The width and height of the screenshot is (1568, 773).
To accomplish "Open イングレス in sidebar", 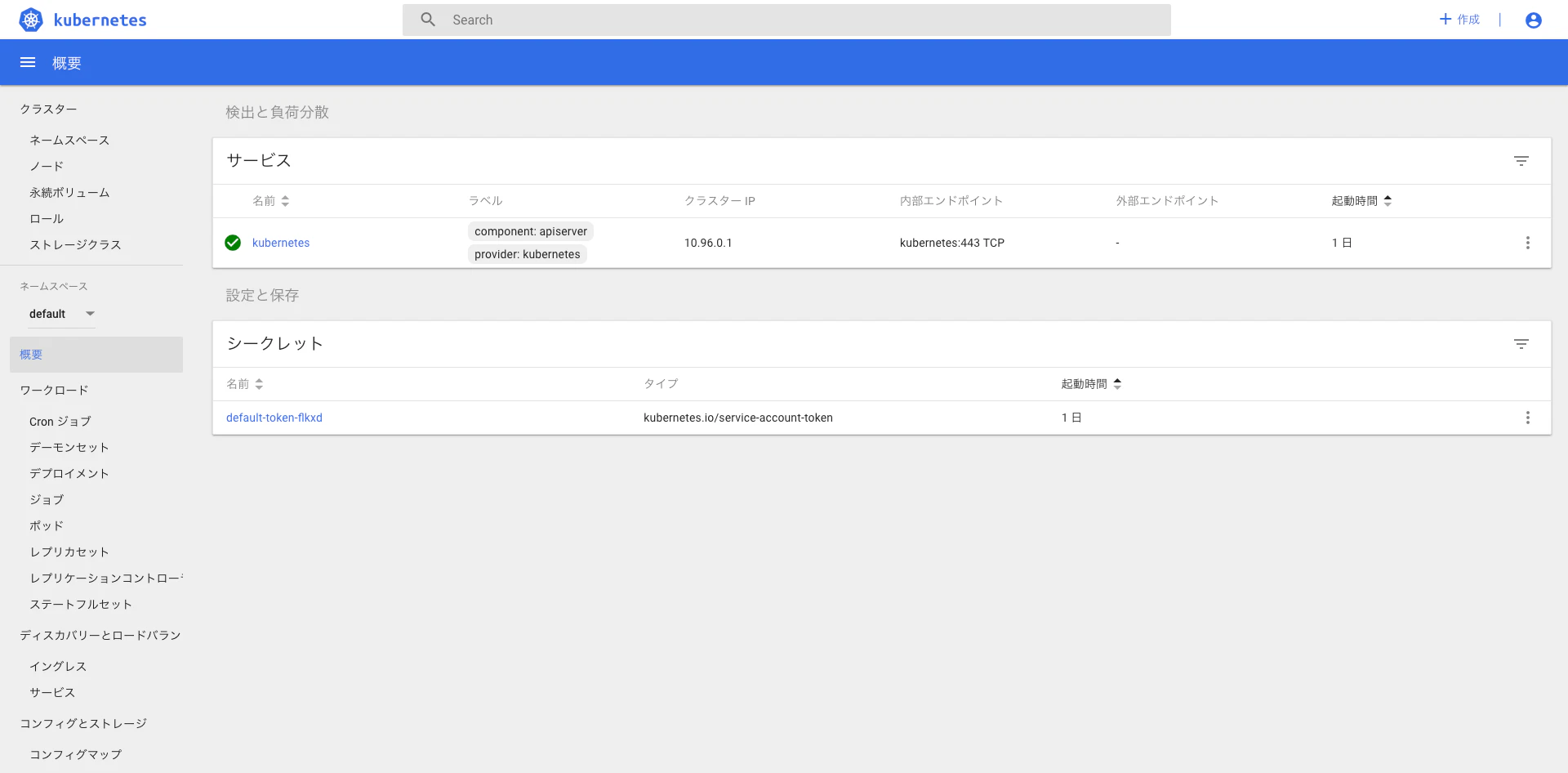I will click(x=58, y=667).
